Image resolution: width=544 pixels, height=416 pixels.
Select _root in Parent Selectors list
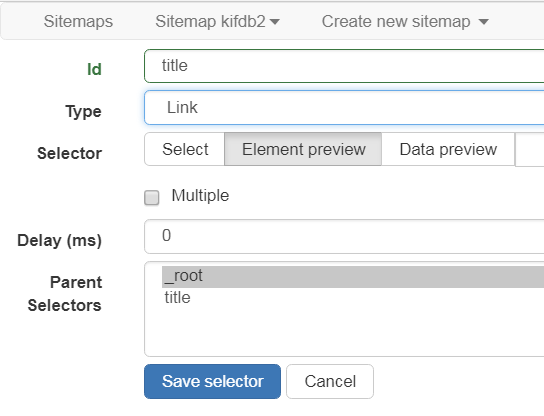click(x=353, y=277)
